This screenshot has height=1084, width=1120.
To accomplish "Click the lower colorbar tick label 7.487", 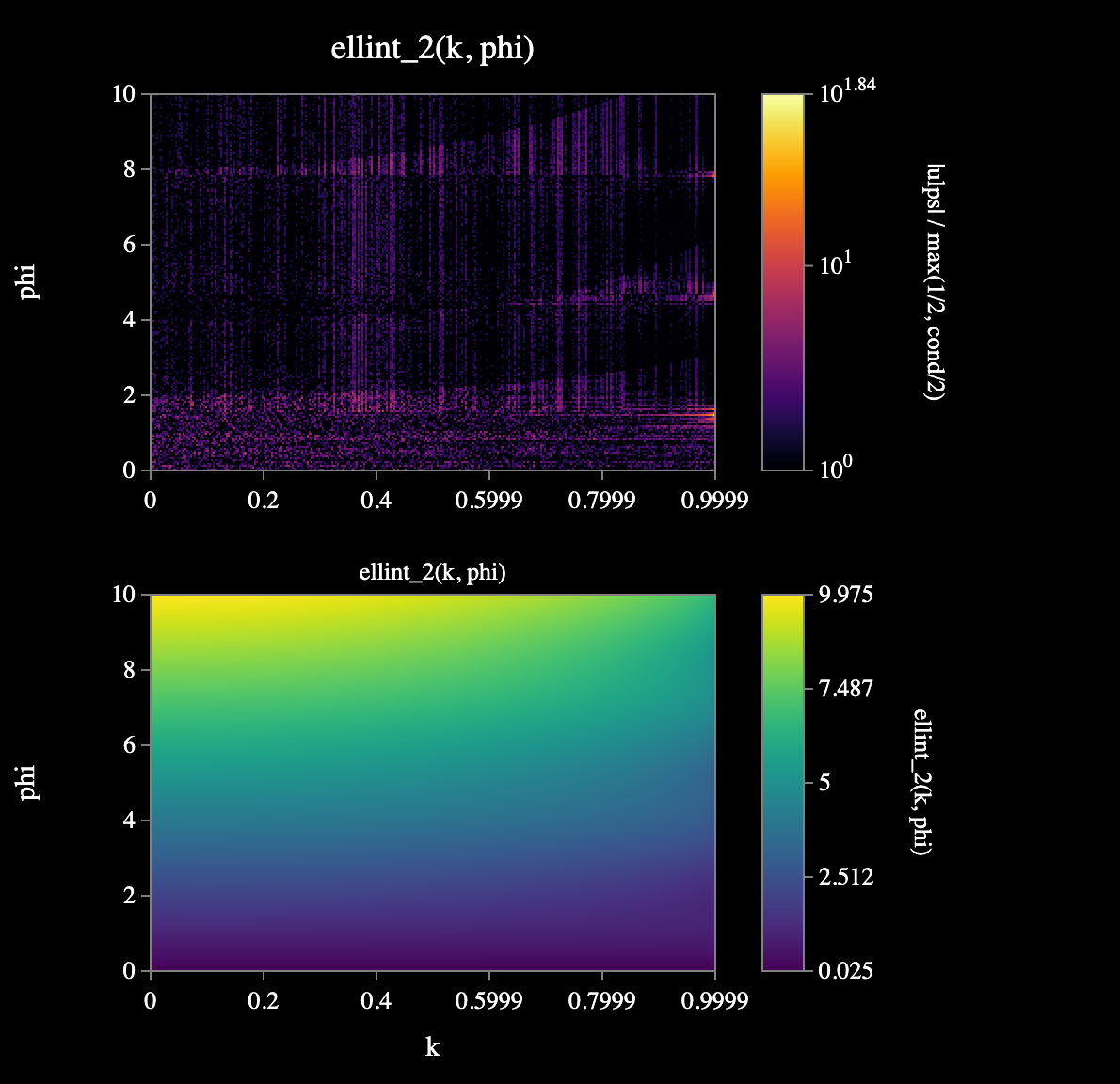I will point(846,689).
